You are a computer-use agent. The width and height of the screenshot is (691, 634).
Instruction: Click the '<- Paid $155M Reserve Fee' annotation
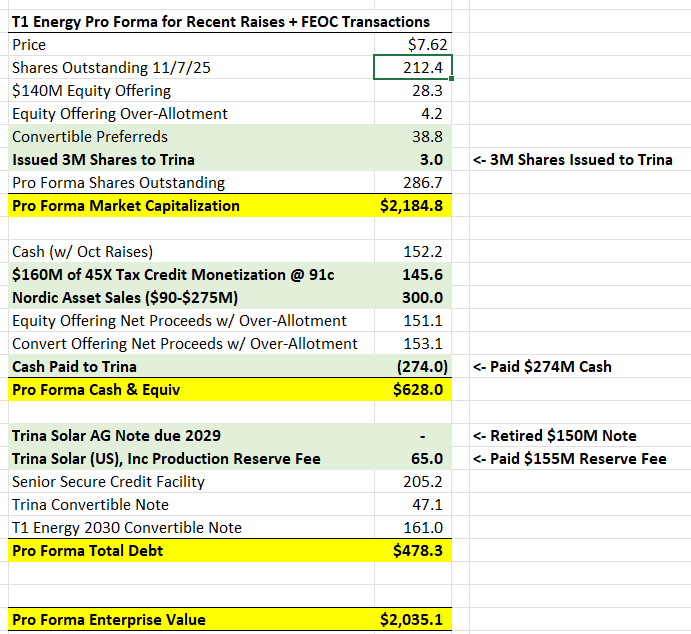569,459
